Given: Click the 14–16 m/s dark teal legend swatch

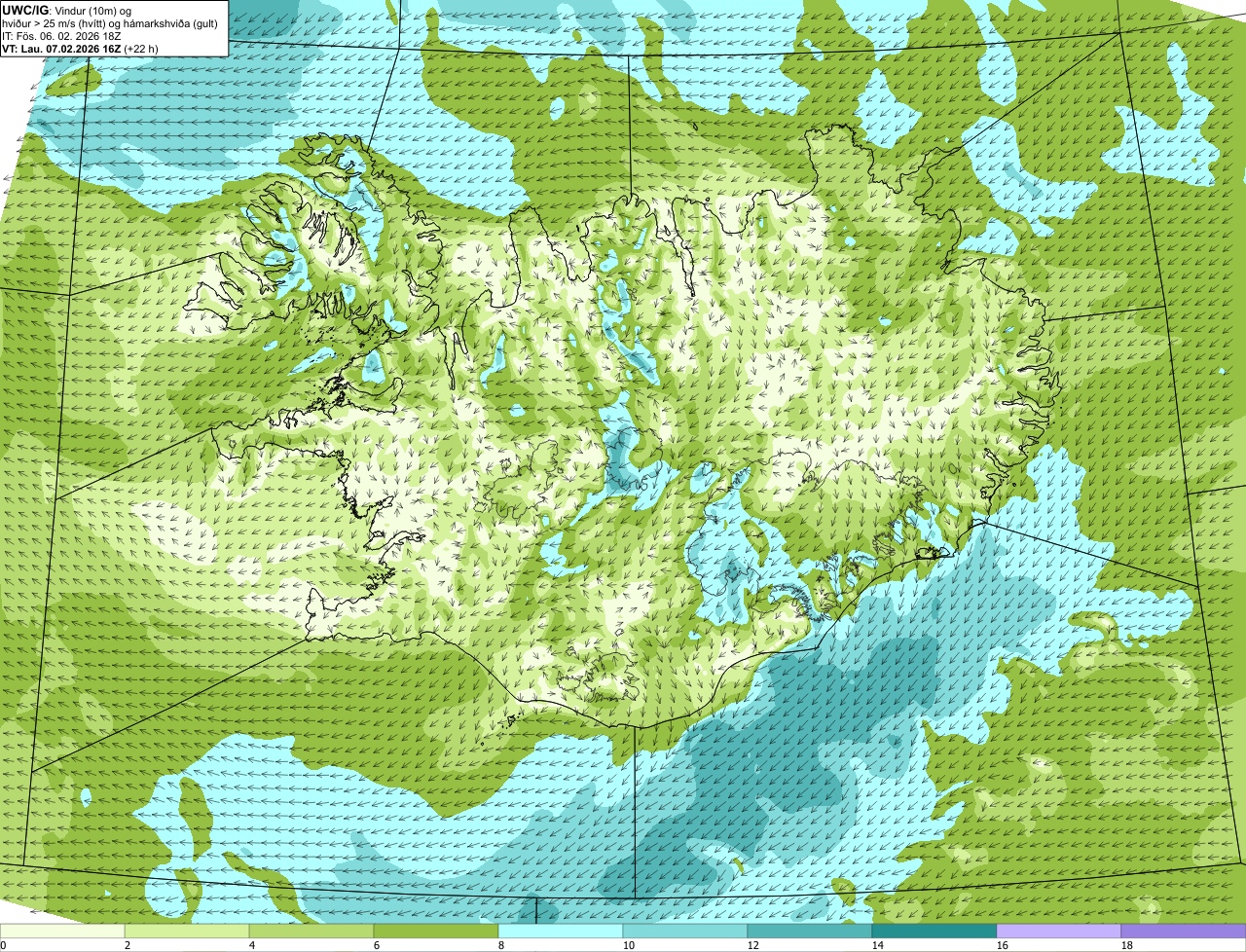Looking at the screenshot, I should click(x=934, y=932).
